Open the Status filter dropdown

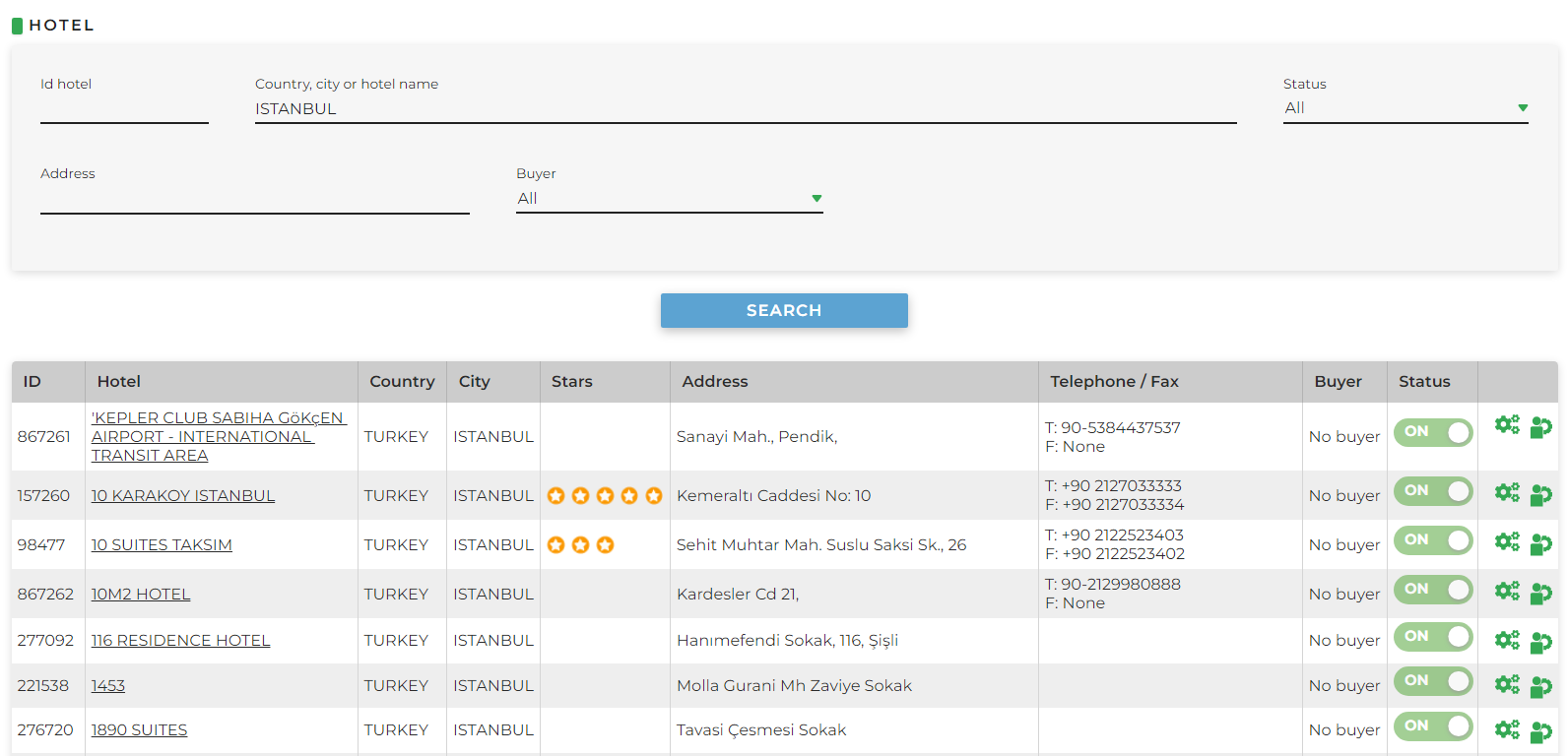pos(1405,108)
